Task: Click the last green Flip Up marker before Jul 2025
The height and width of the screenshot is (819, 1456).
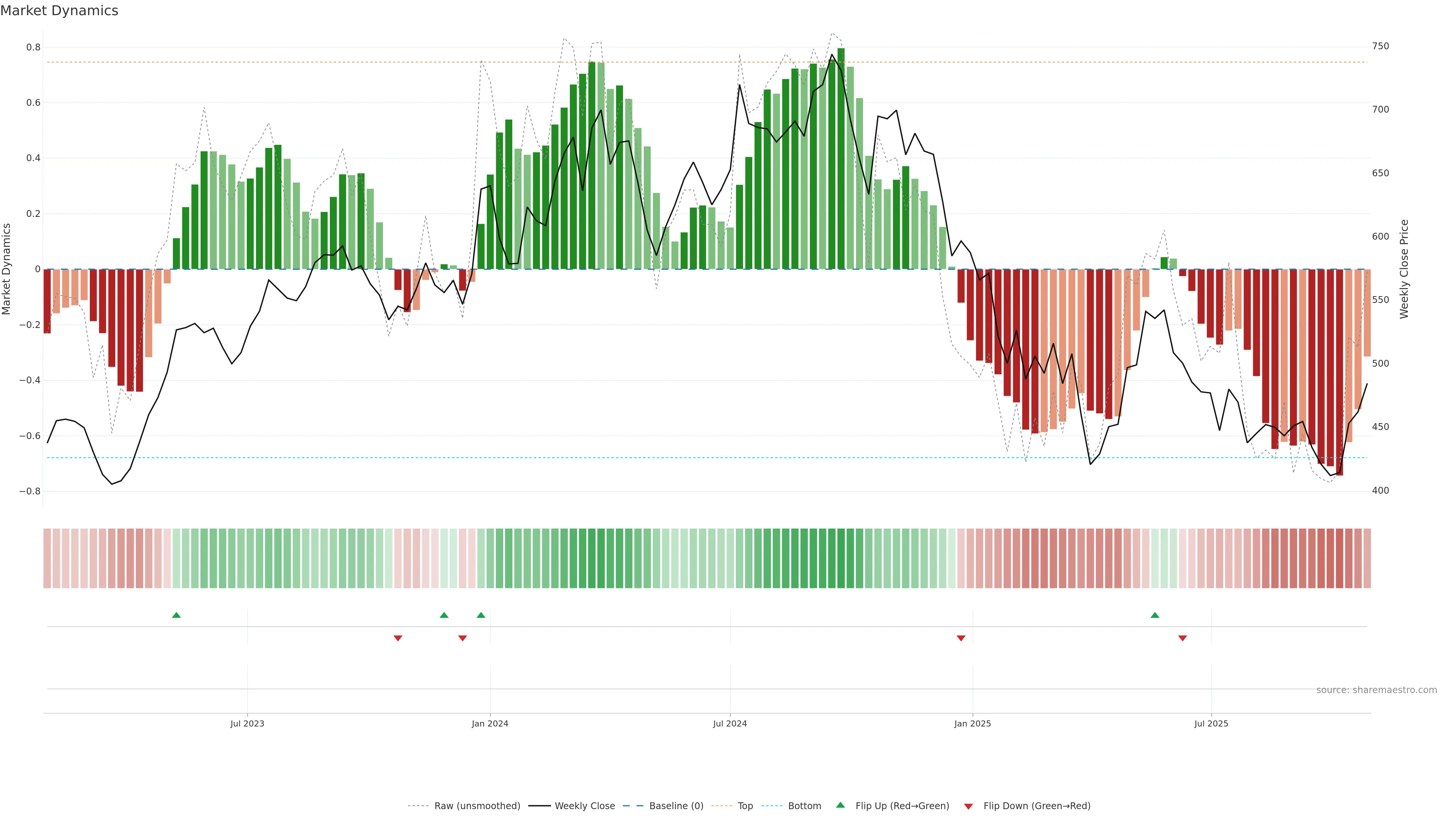Action: coord(1155,615)
